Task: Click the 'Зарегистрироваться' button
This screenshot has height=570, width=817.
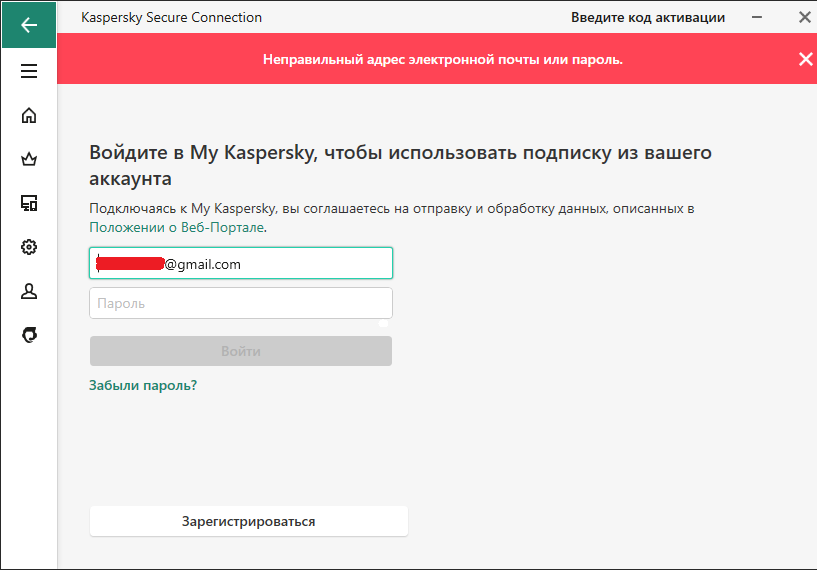Action: click(249, 521)
